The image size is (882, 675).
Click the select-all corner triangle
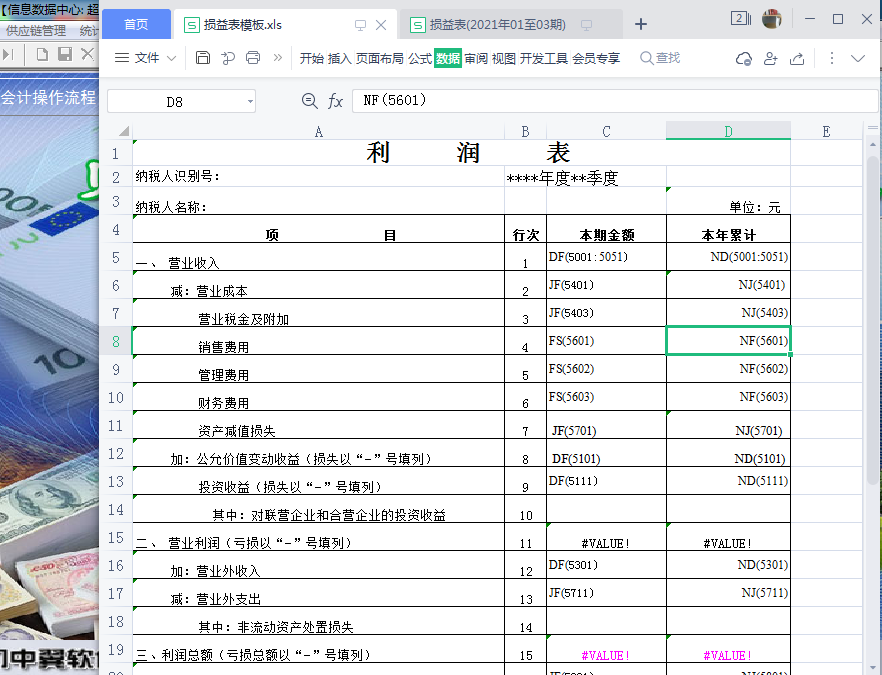[x=123, y=132]
